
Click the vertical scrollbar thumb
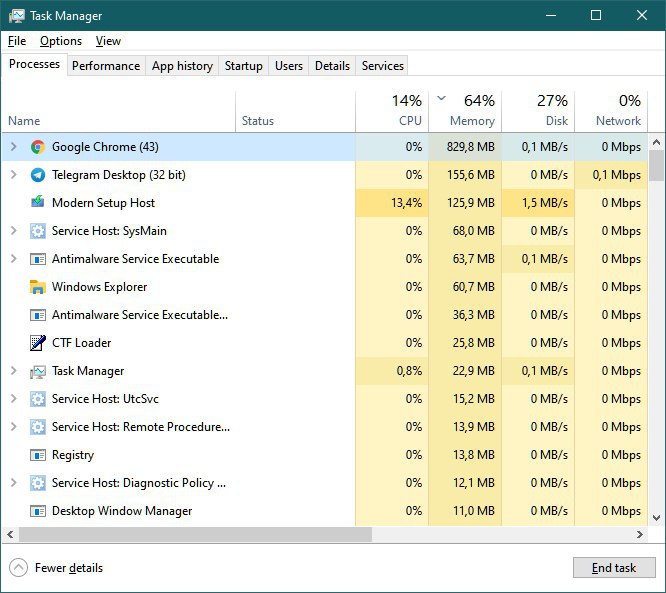point(657,166)
